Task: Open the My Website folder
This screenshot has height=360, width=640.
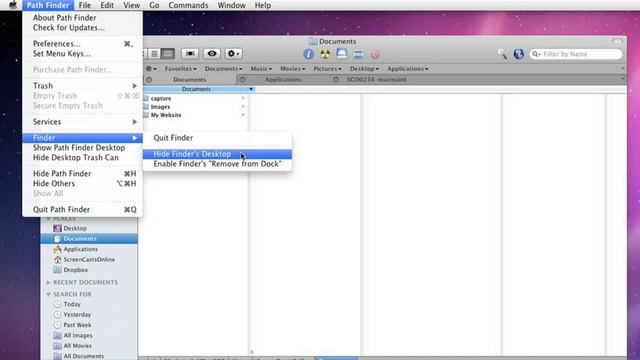Action: click(166, 115)
